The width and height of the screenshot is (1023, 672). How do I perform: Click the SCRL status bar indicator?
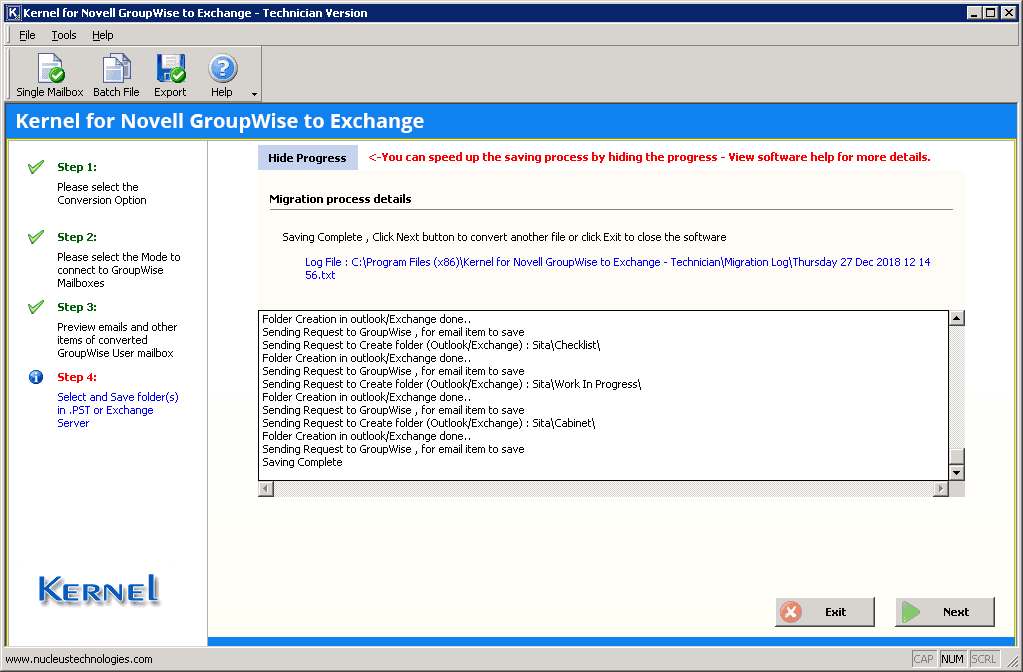pos(983,659)
